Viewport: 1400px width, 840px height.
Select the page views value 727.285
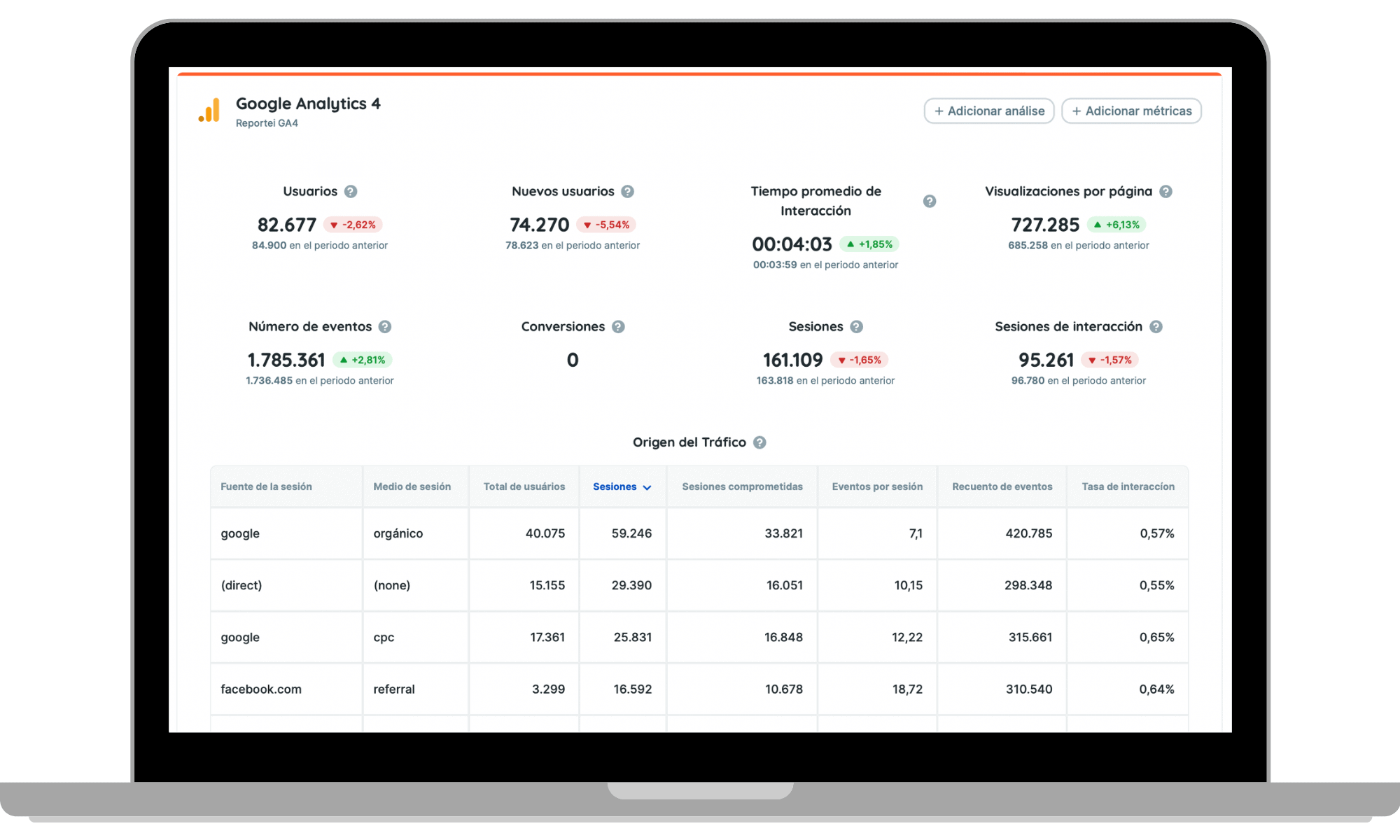[1045, 225]
